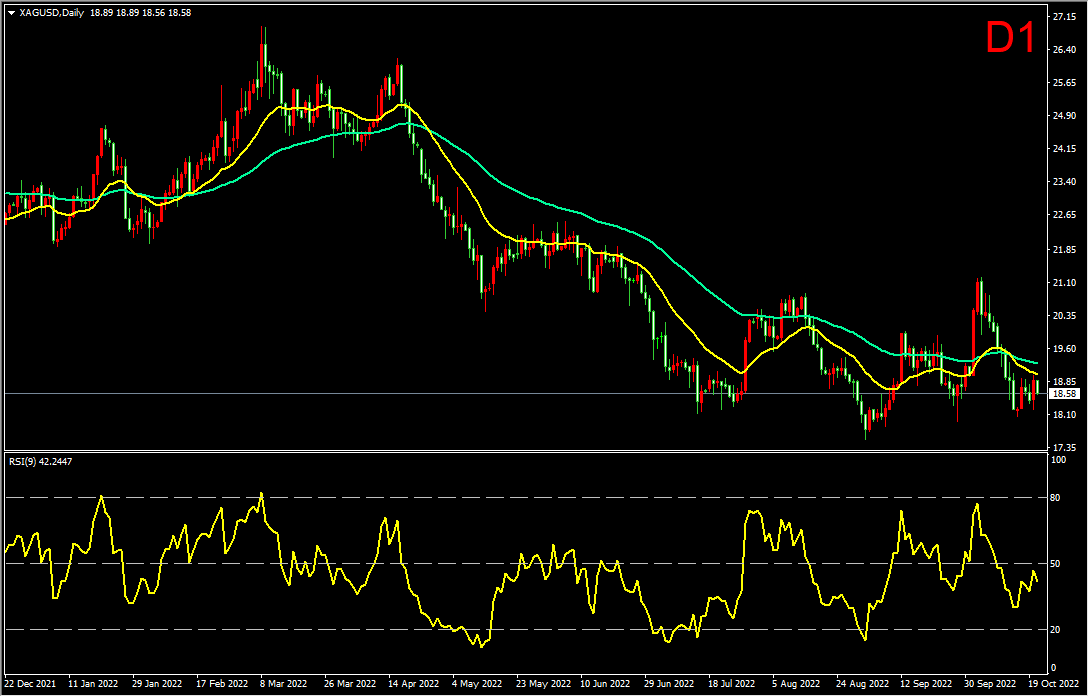This screenshot has width=1089, height=697.
Task: Click the RSI(9) 42.2447 indicator label
Action: (40, 461)
